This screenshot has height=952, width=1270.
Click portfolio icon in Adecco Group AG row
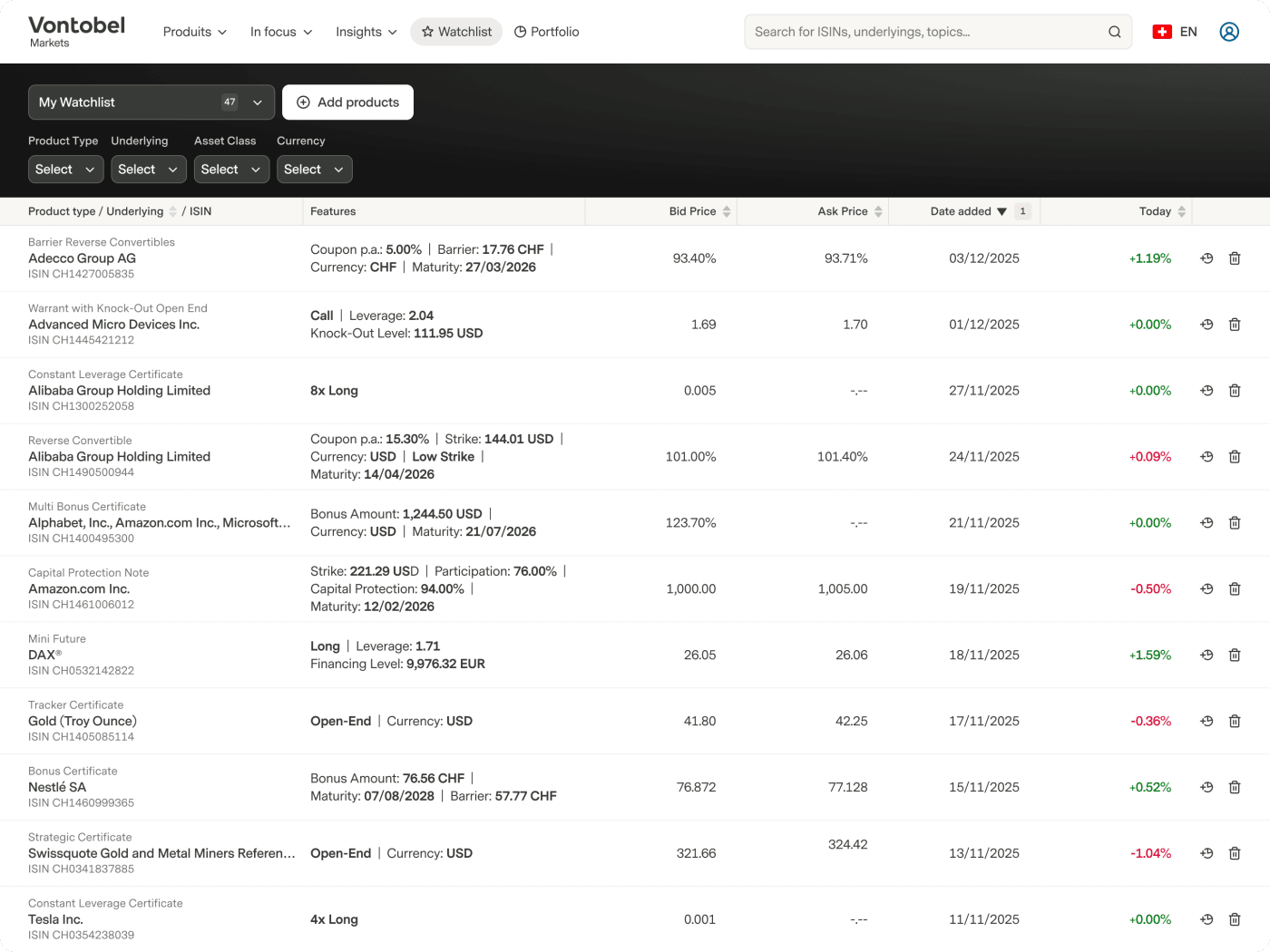pos(1206,258)
